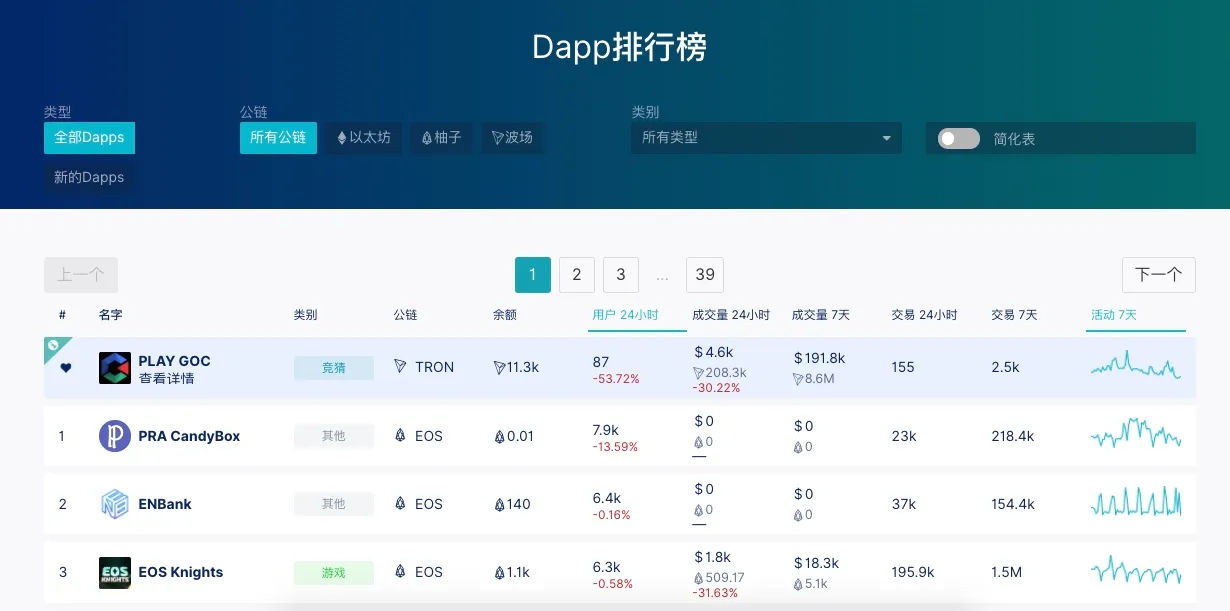
Task: Favorite PLAY GOC with heart icon
Action: coord(66,368)
